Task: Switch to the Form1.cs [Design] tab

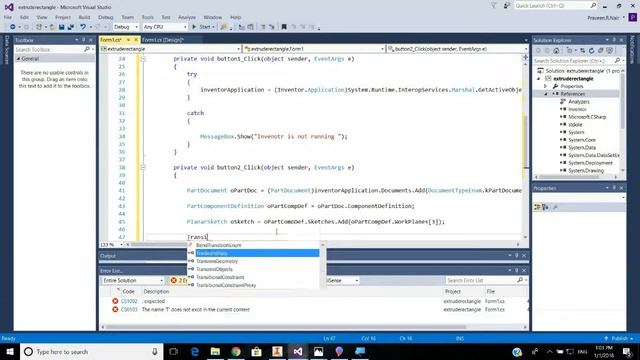Action: [x=163, y=40]
